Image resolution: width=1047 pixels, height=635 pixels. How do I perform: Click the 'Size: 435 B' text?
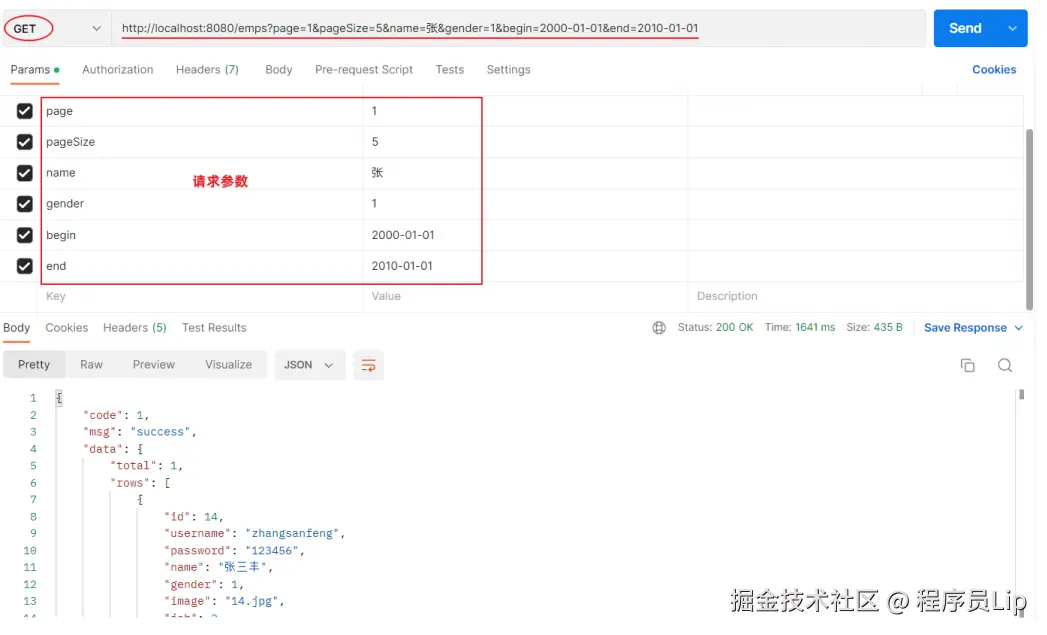[874, 328]
